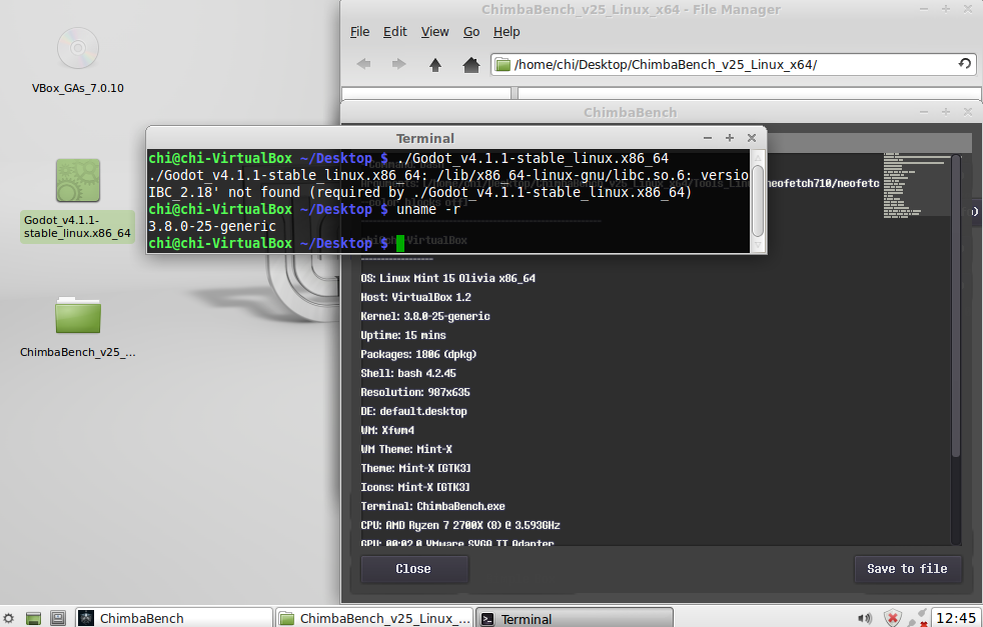Image resolution: width=983 pixels, height=627 pixels.
Task: Click WM Theme: Mint-X line
Action: tap(406, 449)
